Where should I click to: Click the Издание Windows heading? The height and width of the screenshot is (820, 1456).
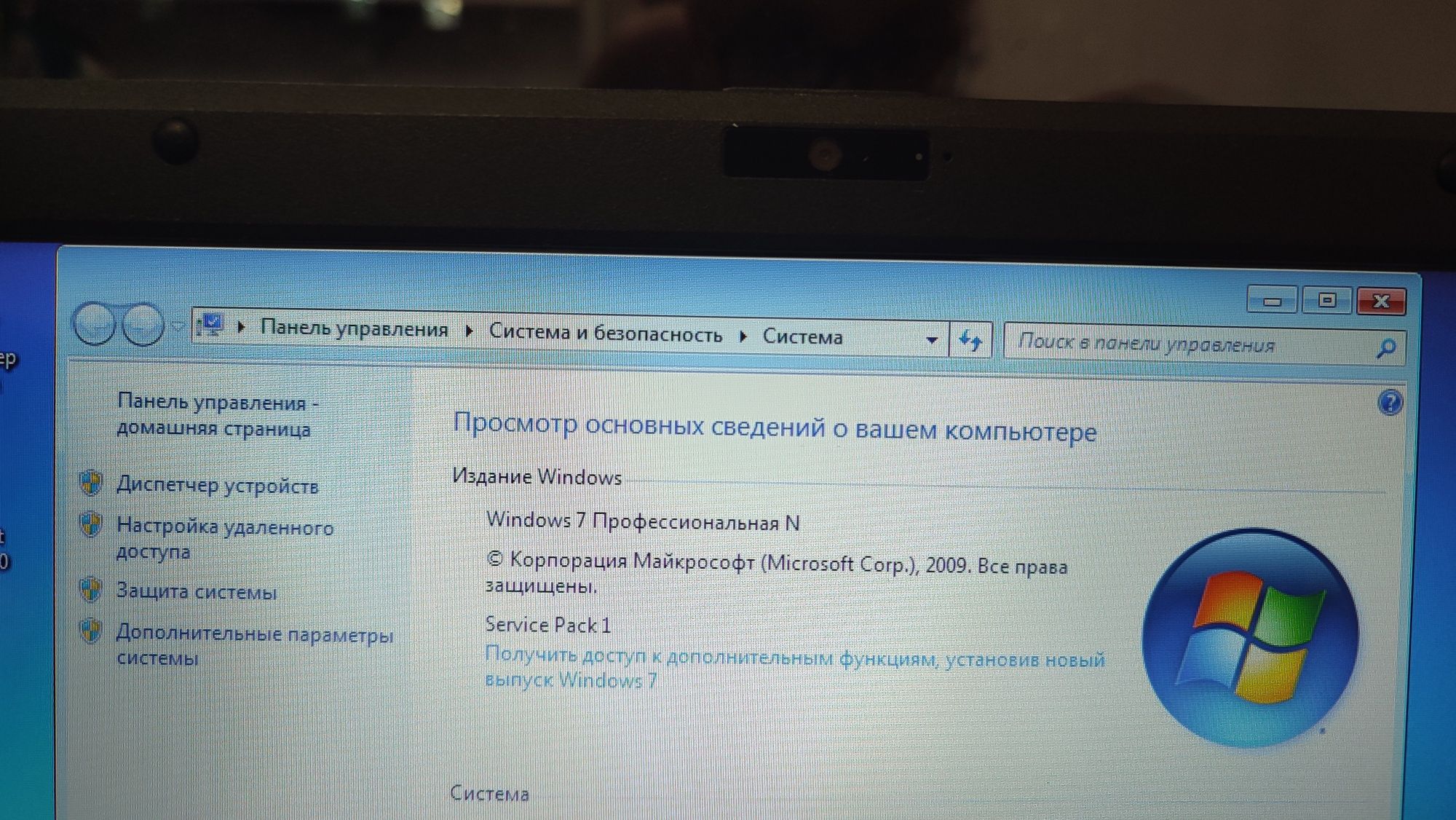(537, 477)
